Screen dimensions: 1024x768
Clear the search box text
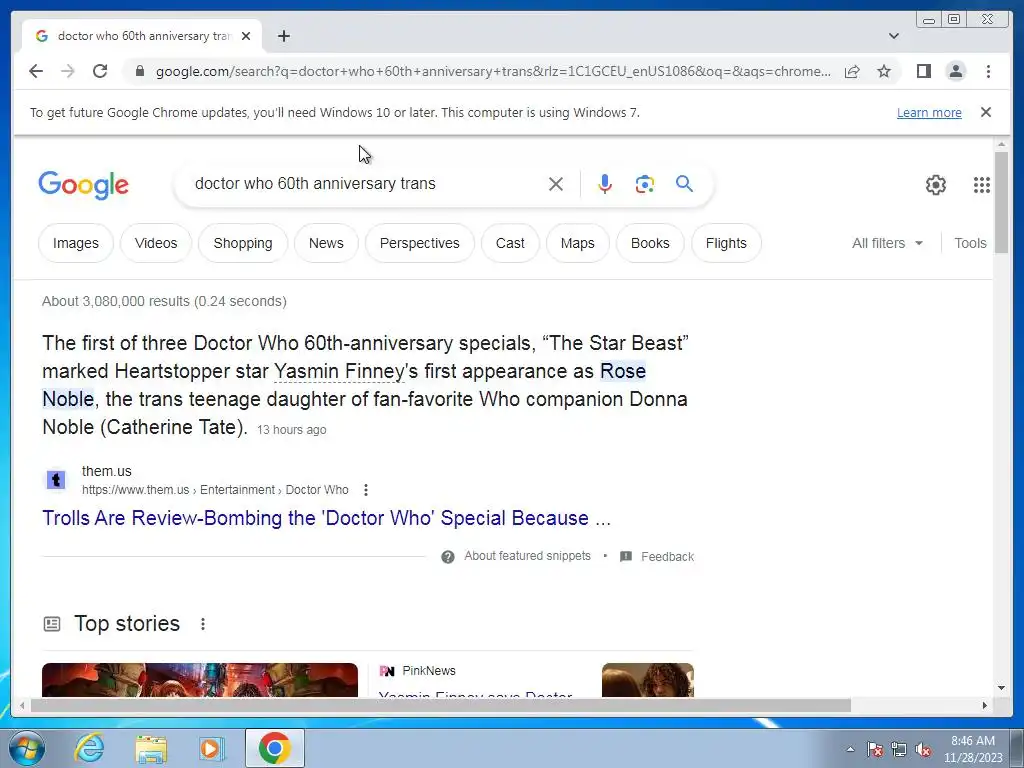(x=556, y=184)
